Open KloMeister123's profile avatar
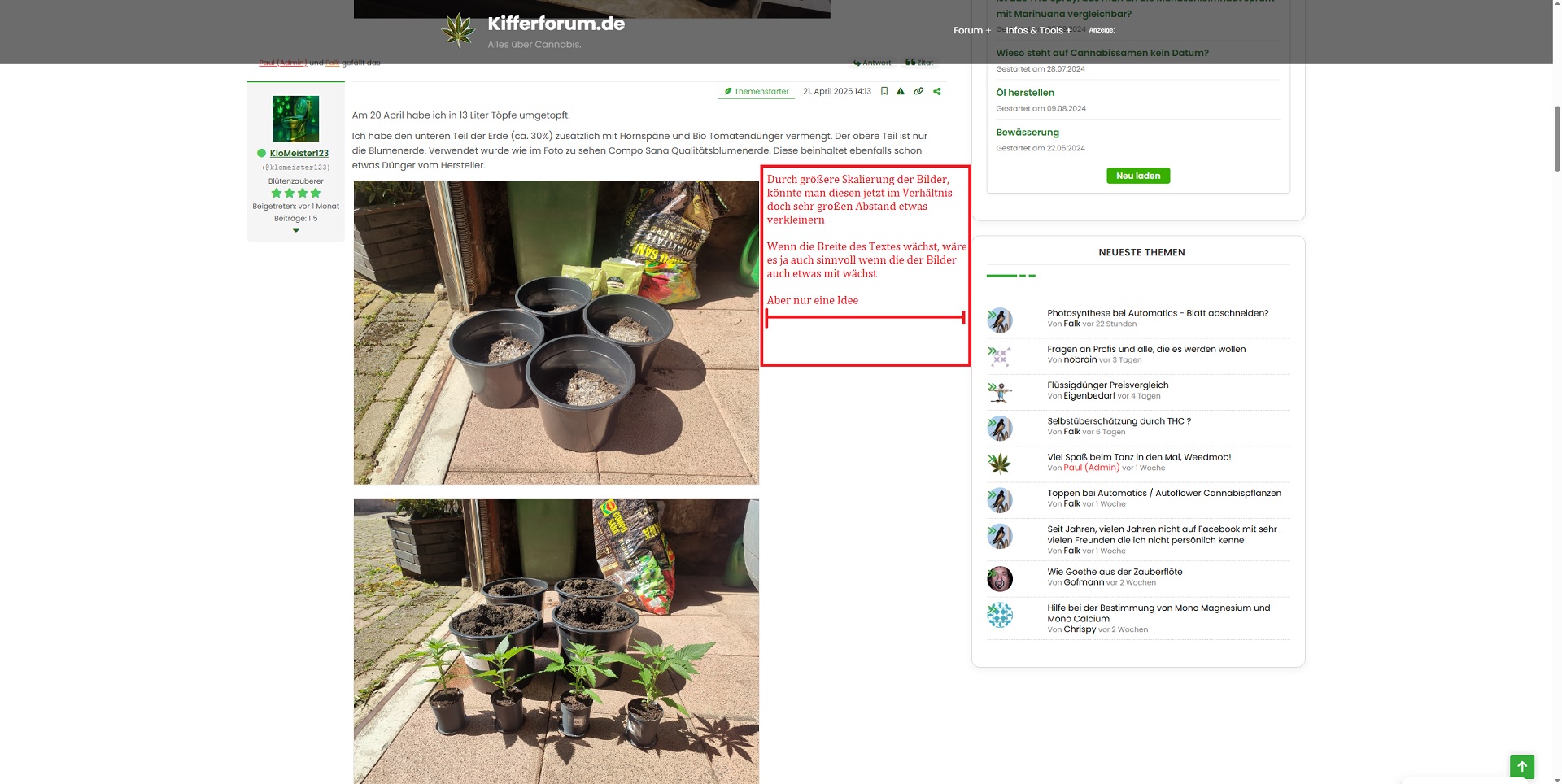Screen dimensions: 1562x784 click(295, 119)
